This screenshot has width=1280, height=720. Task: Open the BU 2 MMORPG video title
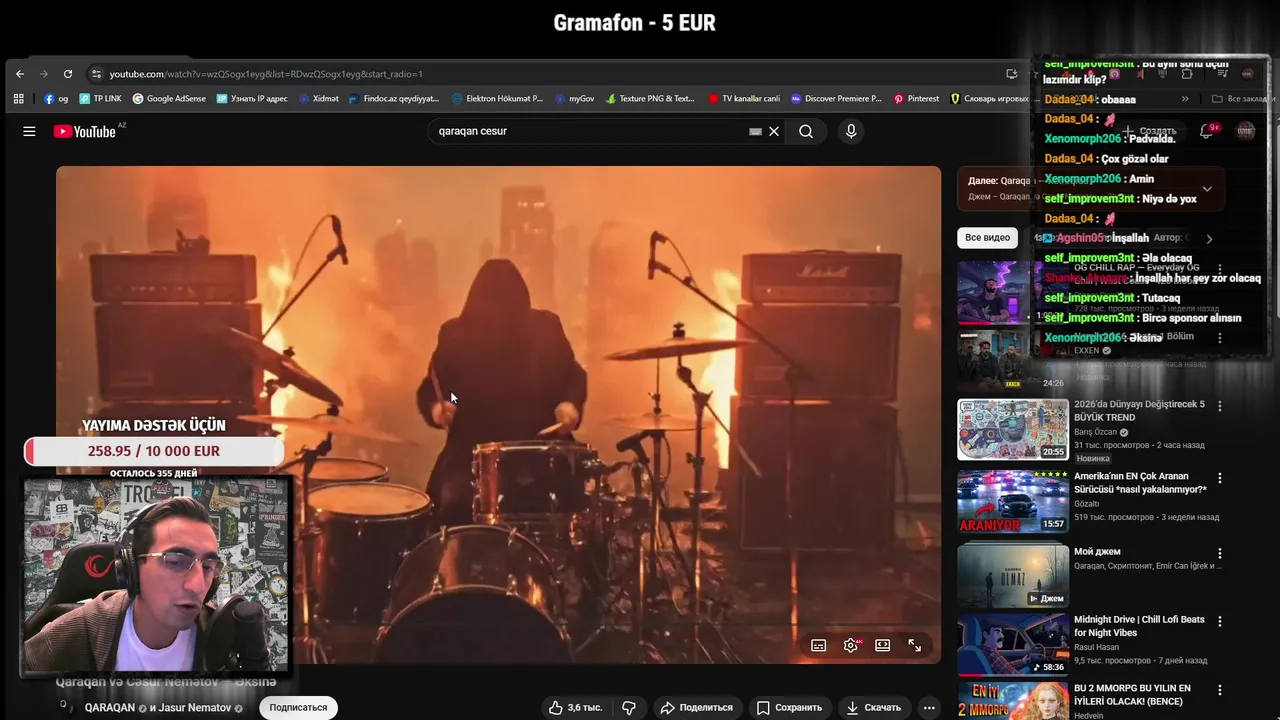(x=1132, y=694)
